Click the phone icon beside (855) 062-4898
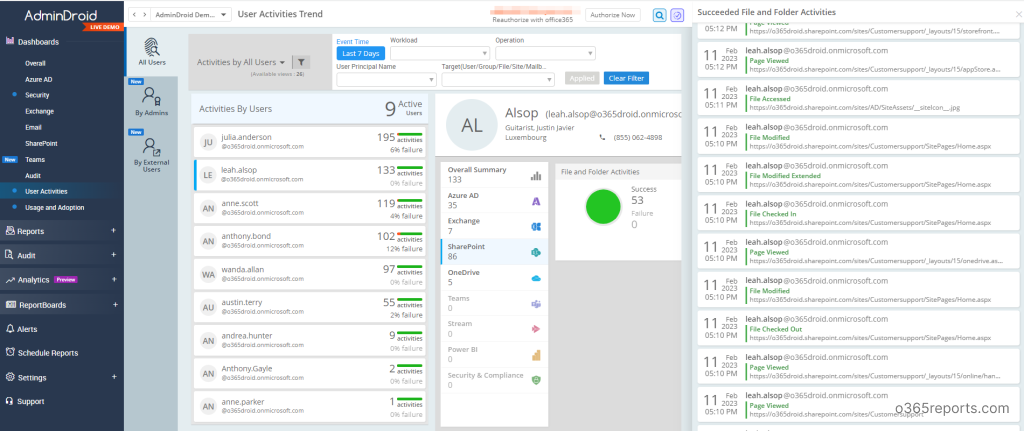 coord(602,138)
